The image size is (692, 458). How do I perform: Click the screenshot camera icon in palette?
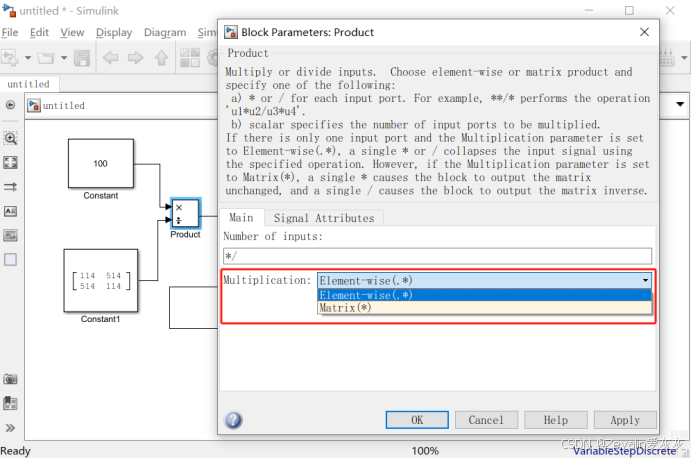[x=11, y=379]
